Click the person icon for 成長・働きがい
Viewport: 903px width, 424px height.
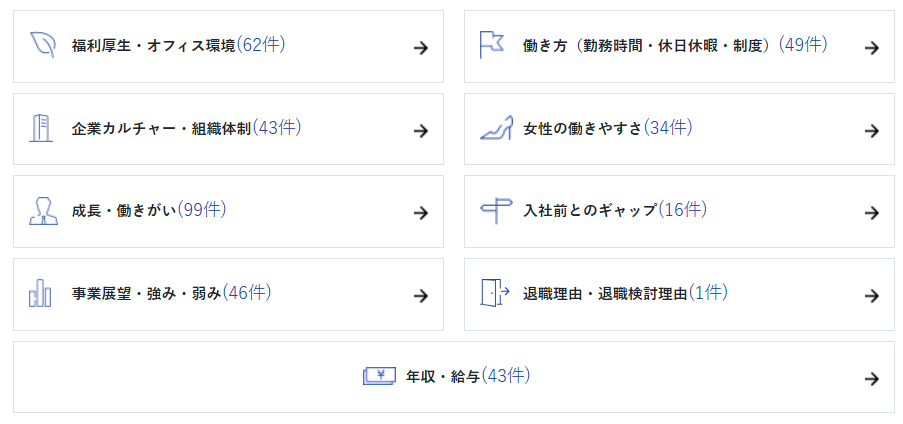point(42,211)
